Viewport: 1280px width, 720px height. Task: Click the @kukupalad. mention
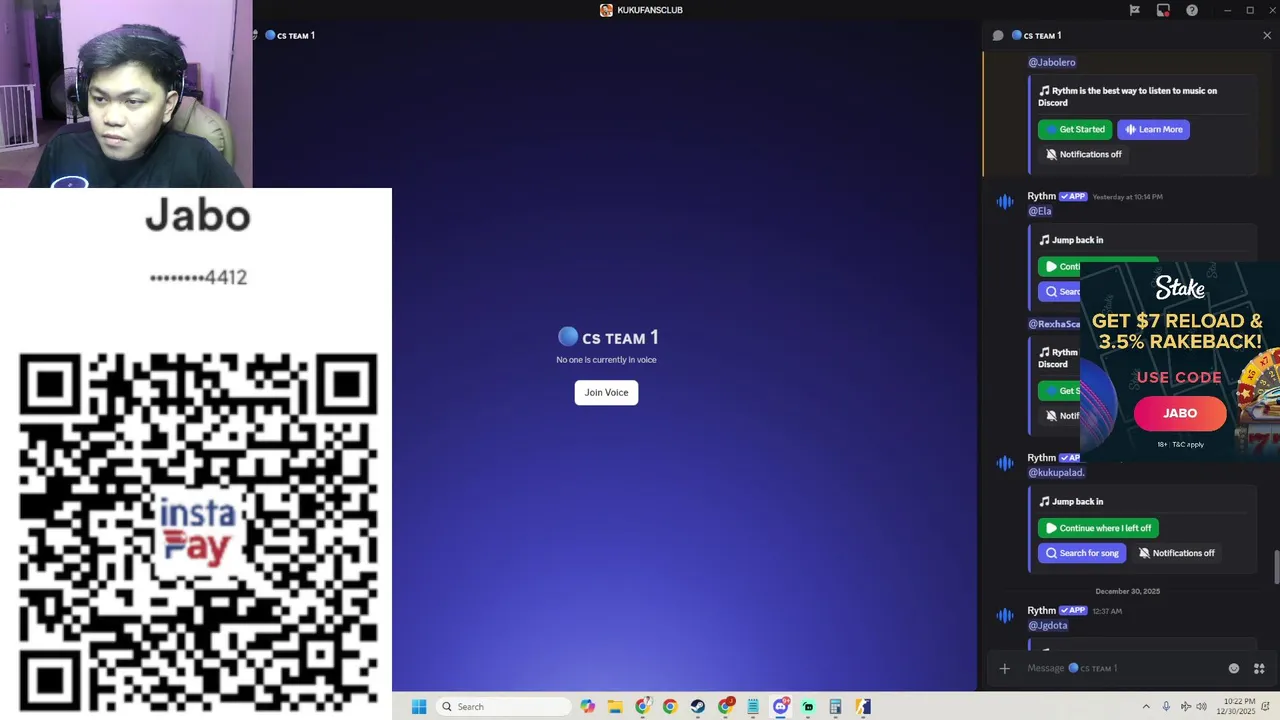point(1056,472)
